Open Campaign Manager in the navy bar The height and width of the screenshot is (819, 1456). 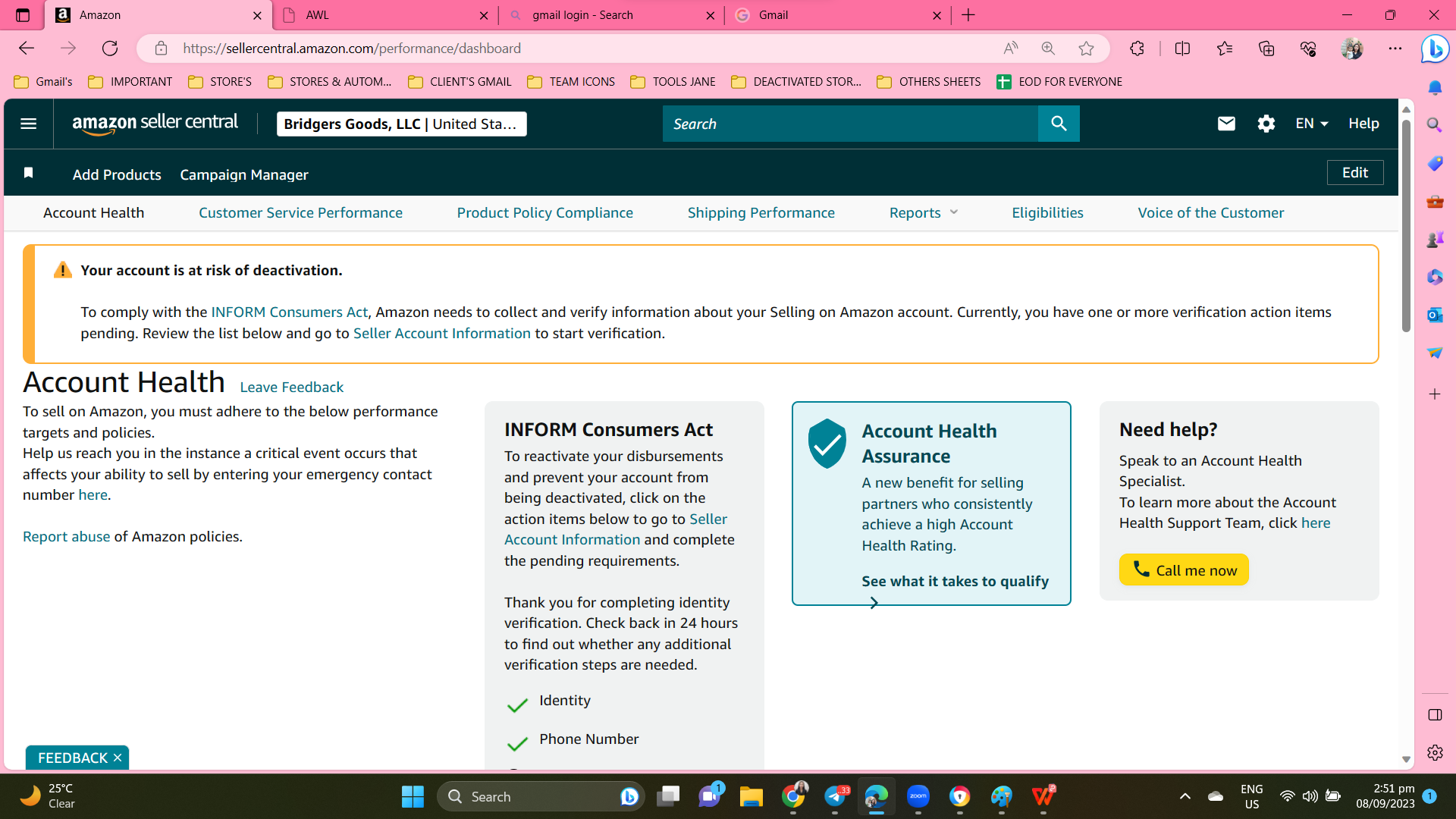243,174
